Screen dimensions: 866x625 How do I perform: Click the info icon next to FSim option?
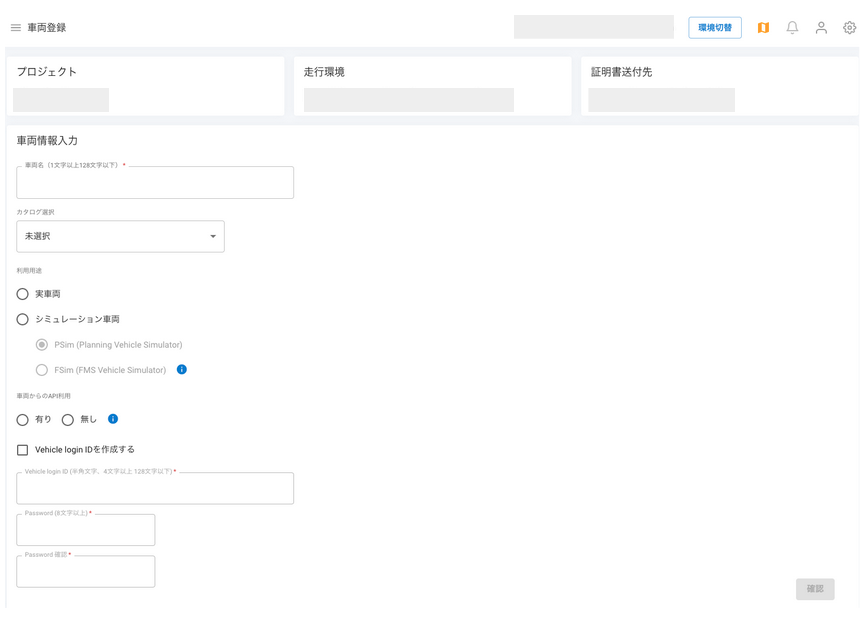click(x=181, y=369)
